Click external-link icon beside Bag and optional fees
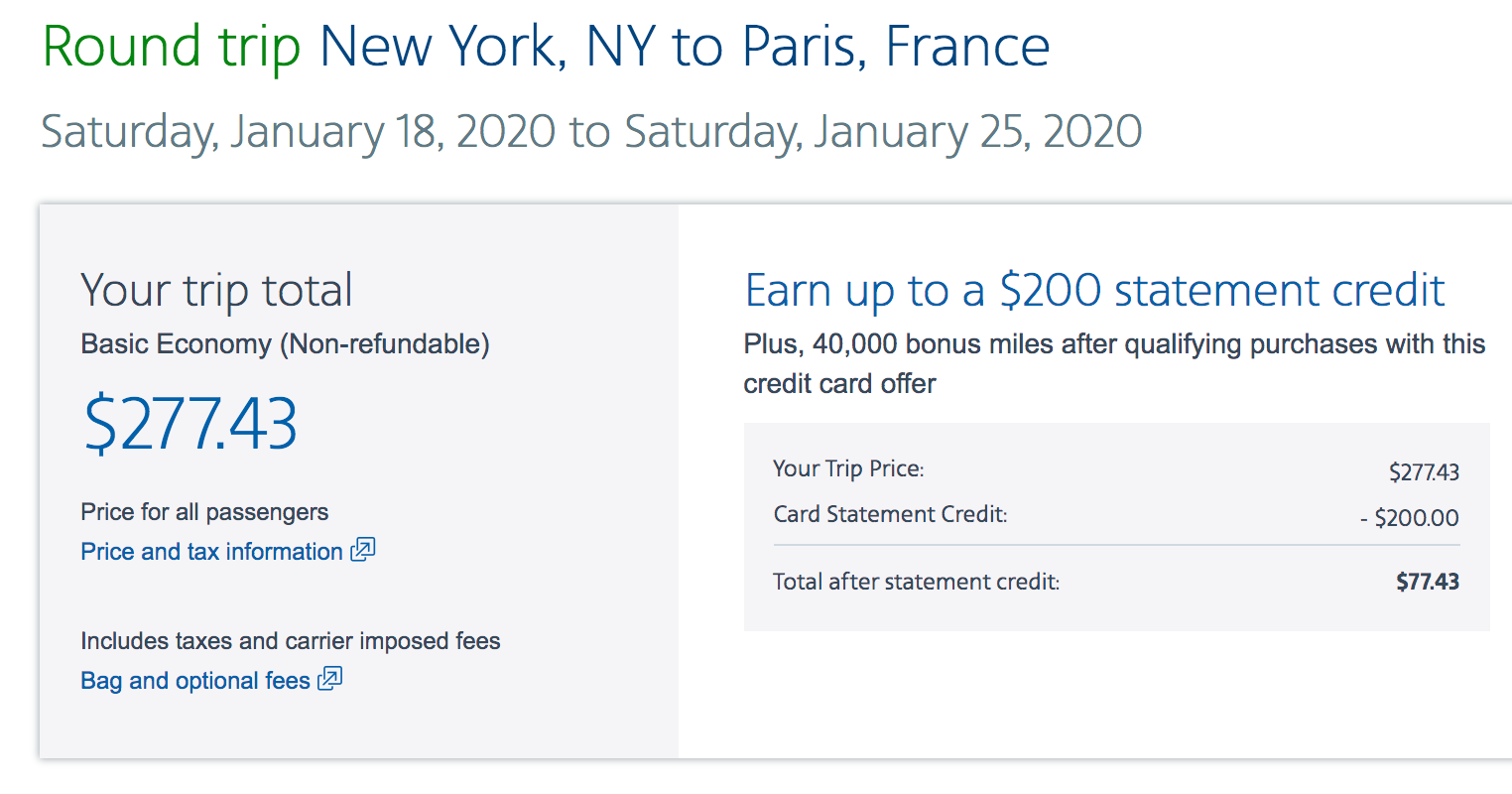Image resolution: width=1512 pixels, height=794 pixels. point(330,680)
